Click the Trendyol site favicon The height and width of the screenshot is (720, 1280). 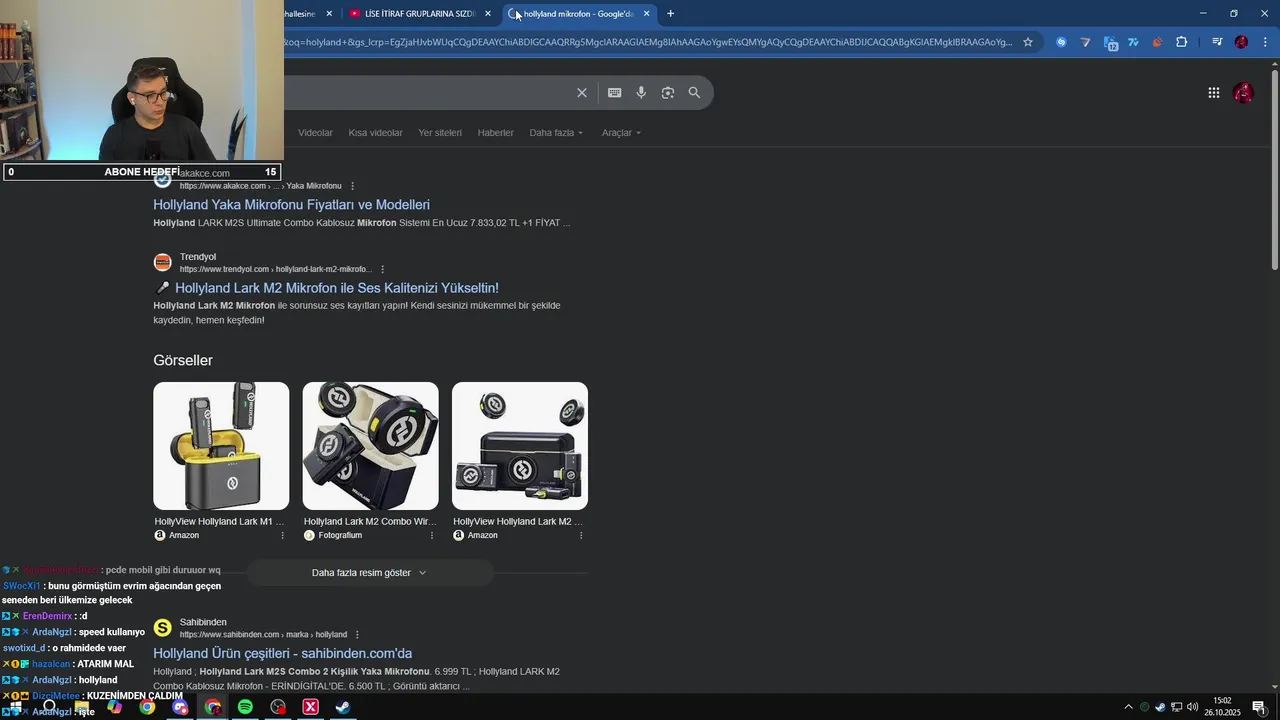[x=162, y=263]
